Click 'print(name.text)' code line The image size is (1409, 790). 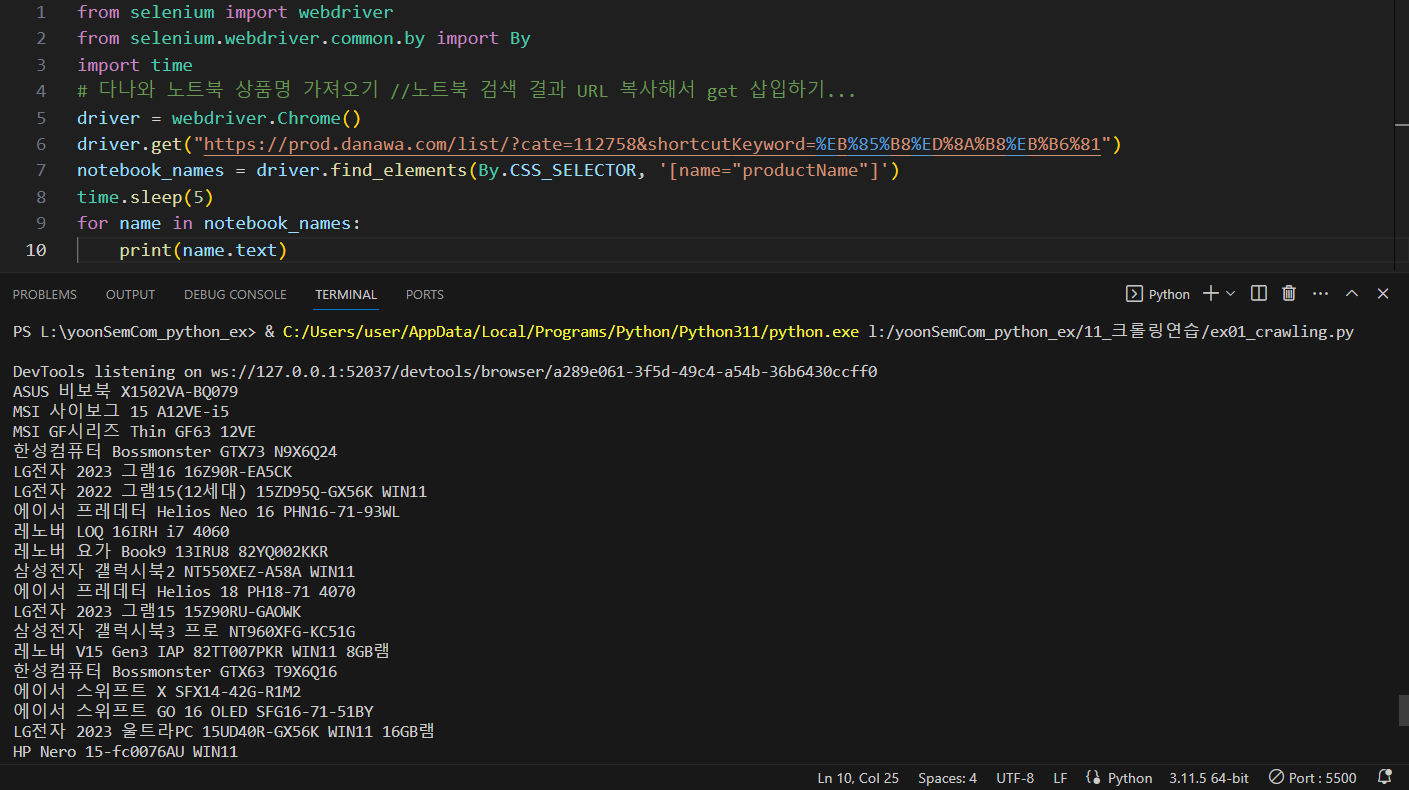click(x=203, y=250)
